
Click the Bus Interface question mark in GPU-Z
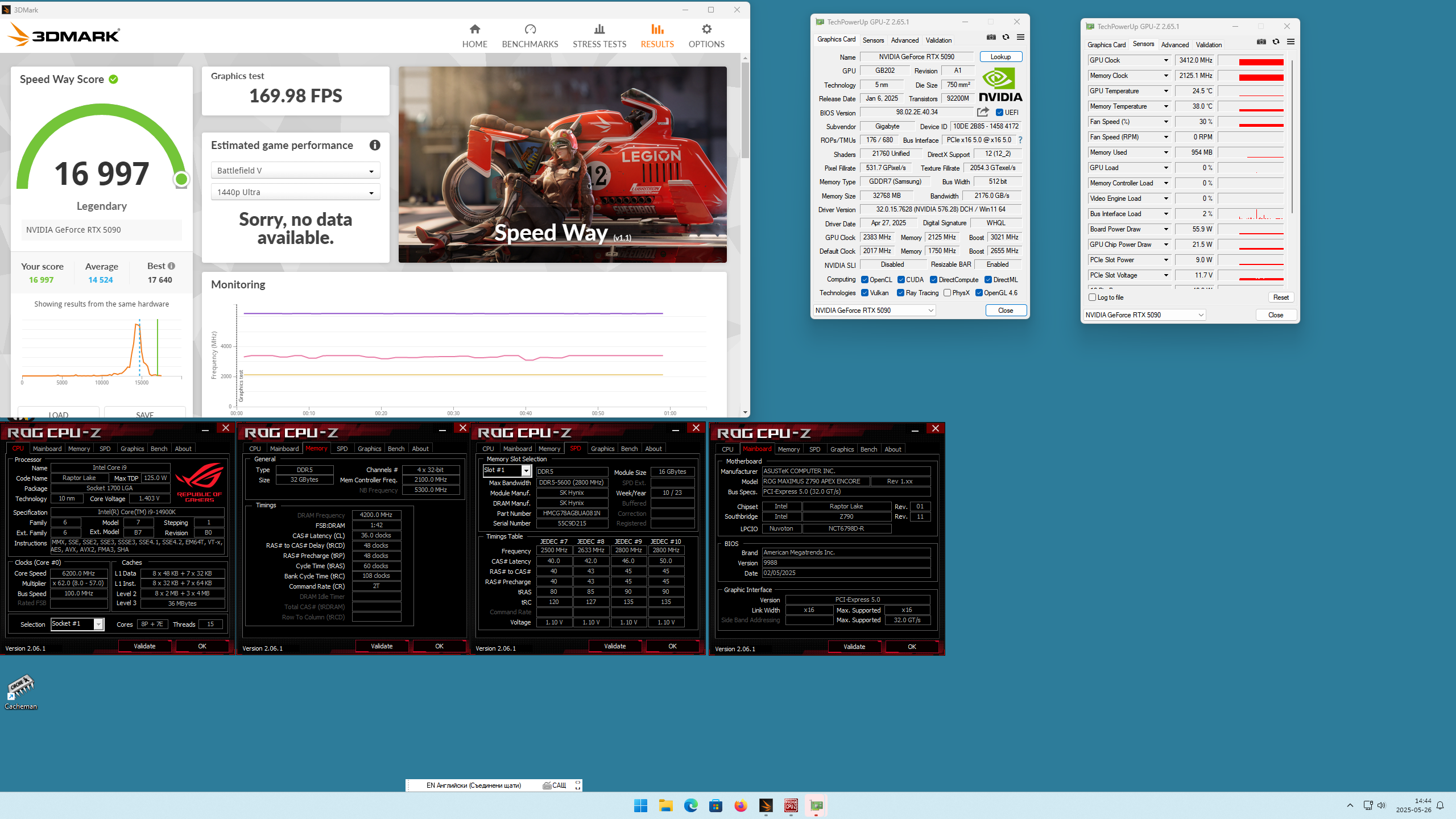click(1020, 140)
